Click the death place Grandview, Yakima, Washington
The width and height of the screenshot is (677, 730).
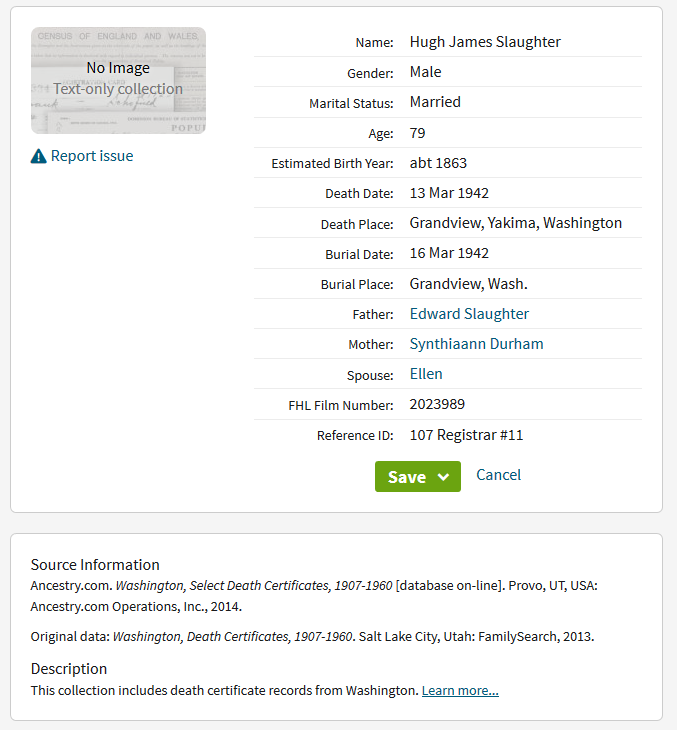515,223
